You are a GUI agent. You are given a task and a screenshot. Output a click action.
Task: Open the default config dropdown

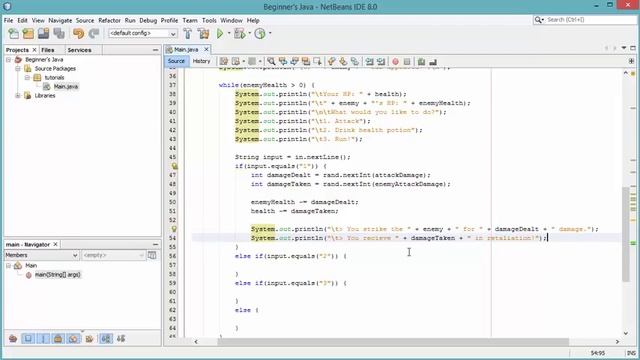[142, 33]
